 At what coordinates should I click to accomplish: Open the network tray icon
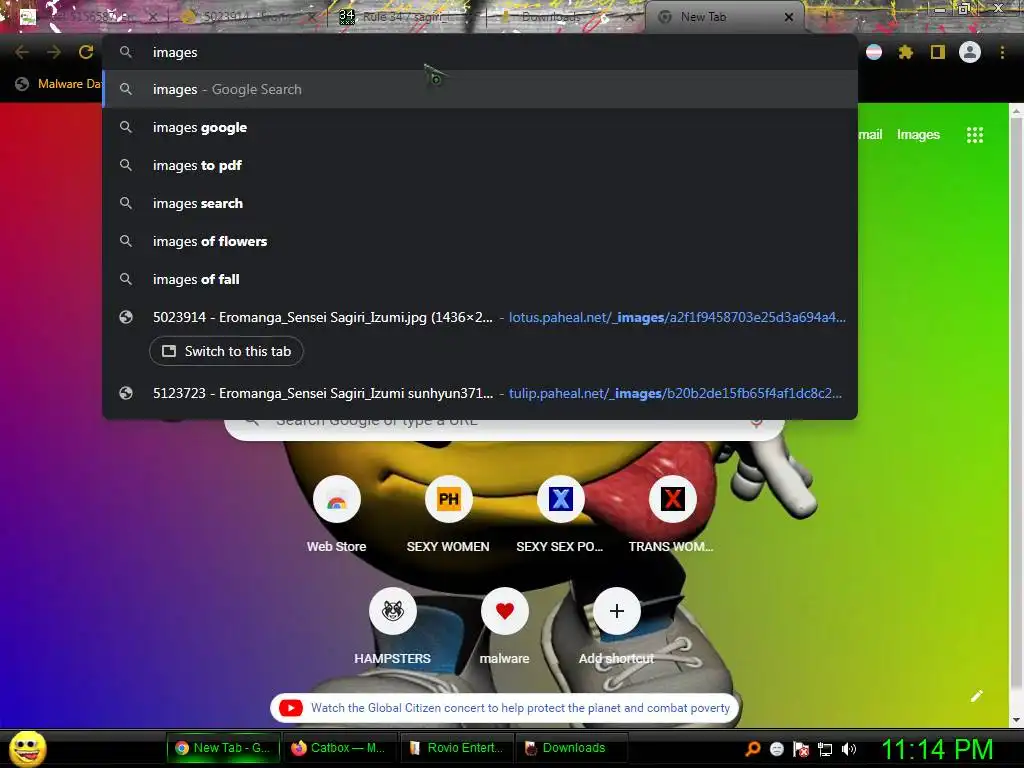tap(825, 749)
